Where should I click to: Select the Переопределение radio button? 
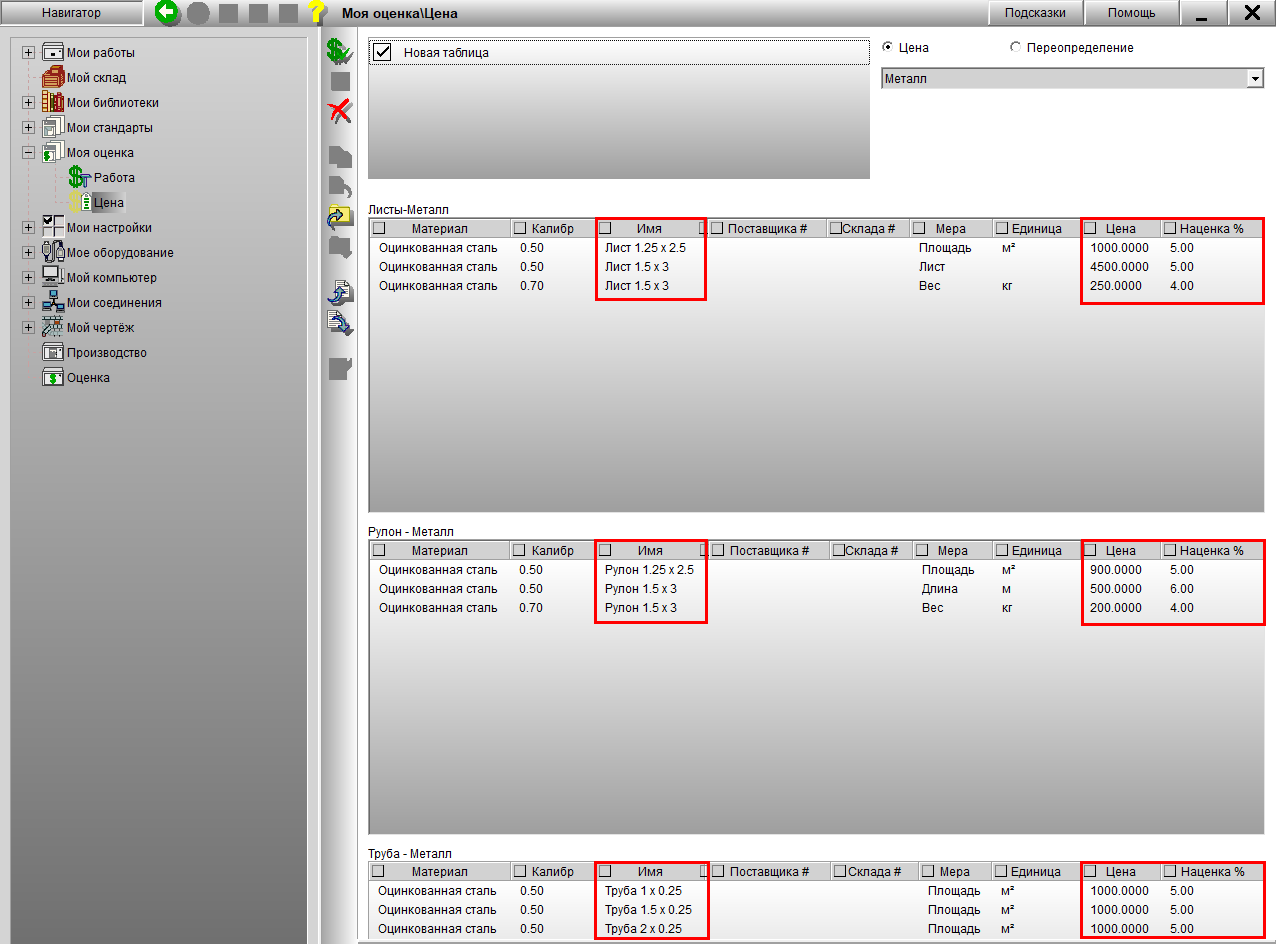[x=1015, y=47]
